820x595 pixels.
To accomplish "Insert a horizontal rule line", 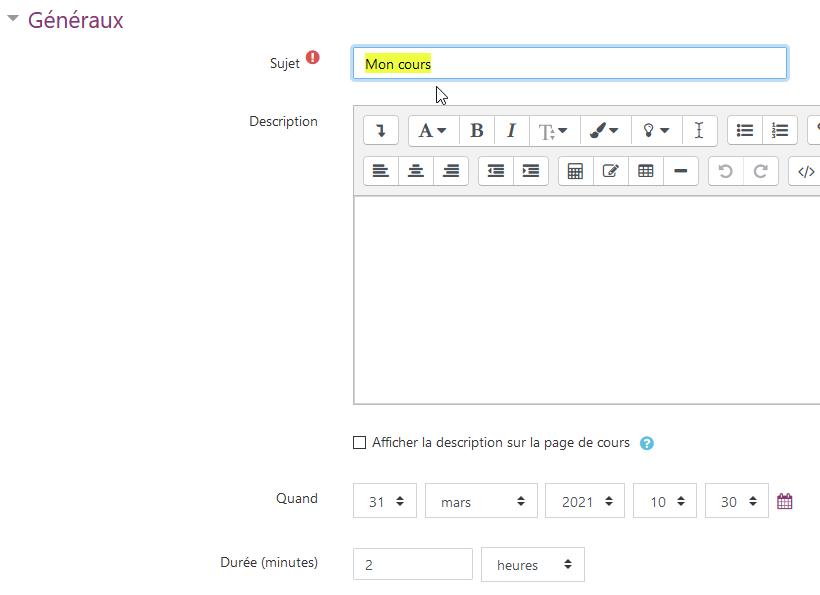I will (x=681, y=171).
